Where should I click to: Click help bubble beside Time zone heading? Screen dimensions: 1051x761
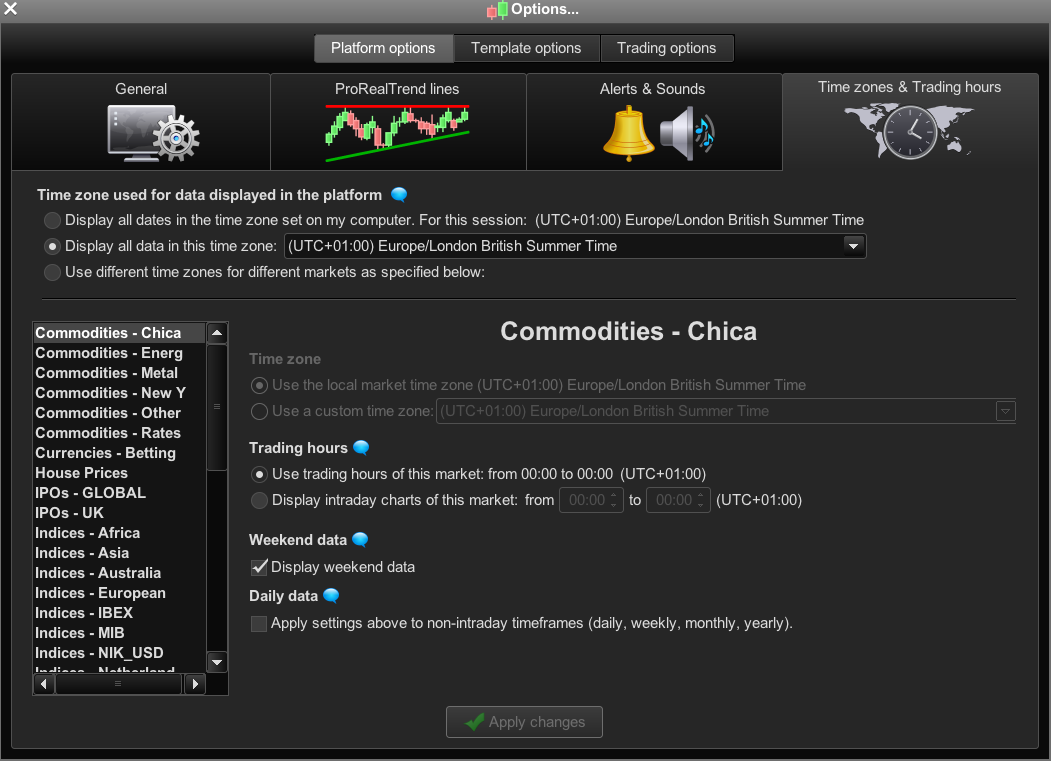coord(399,195)
